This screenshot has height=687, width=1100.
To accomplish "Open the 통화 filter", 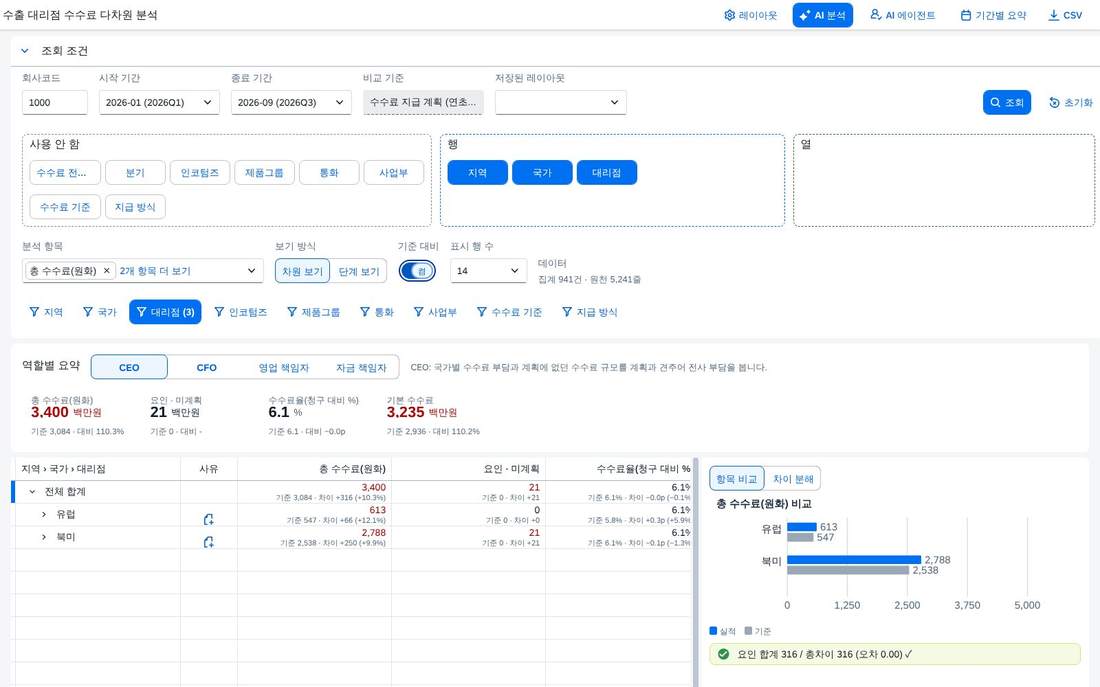I will (x=377, y=312).
